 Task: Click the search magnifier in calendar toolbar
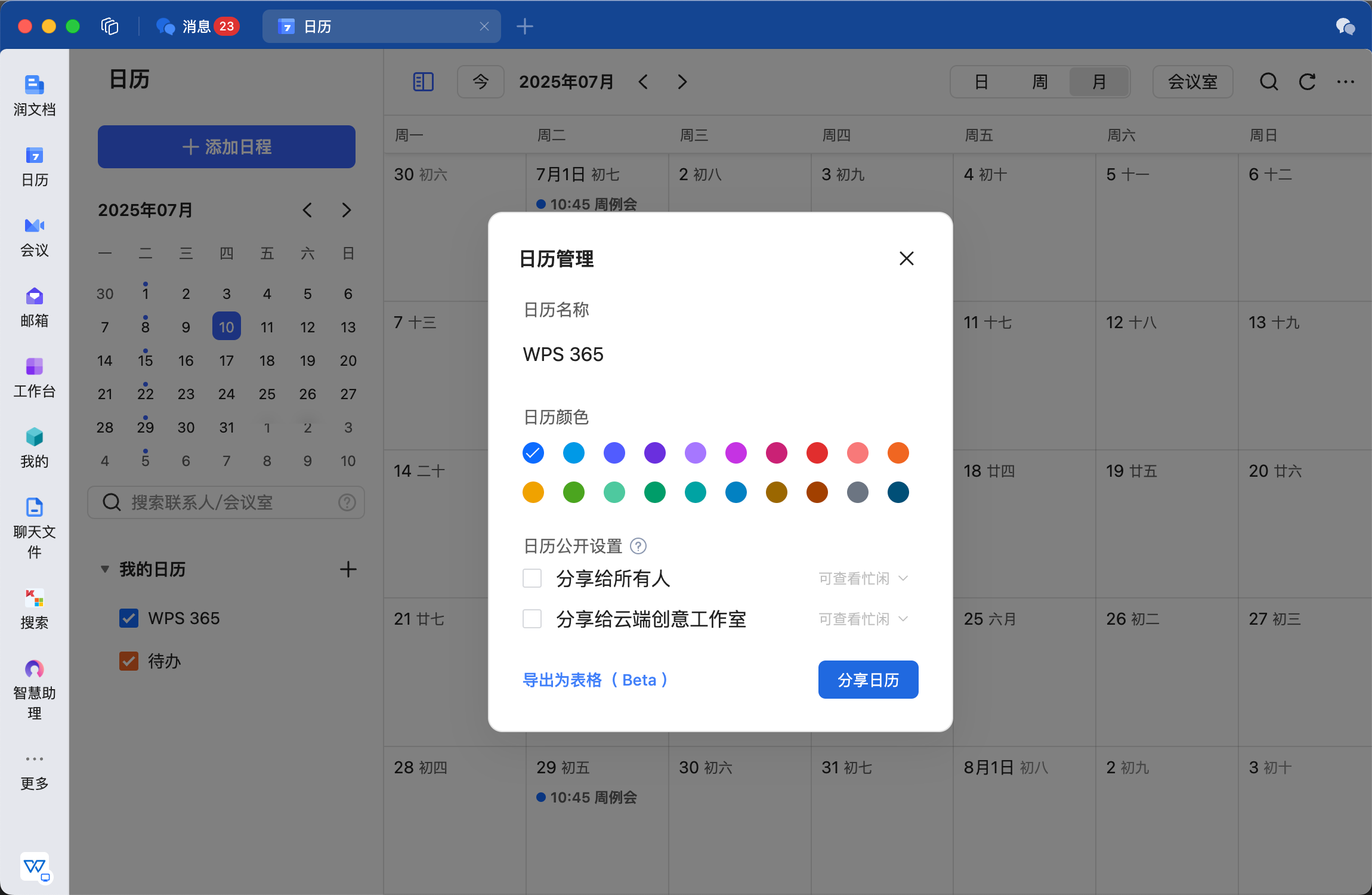[1269, 82]
